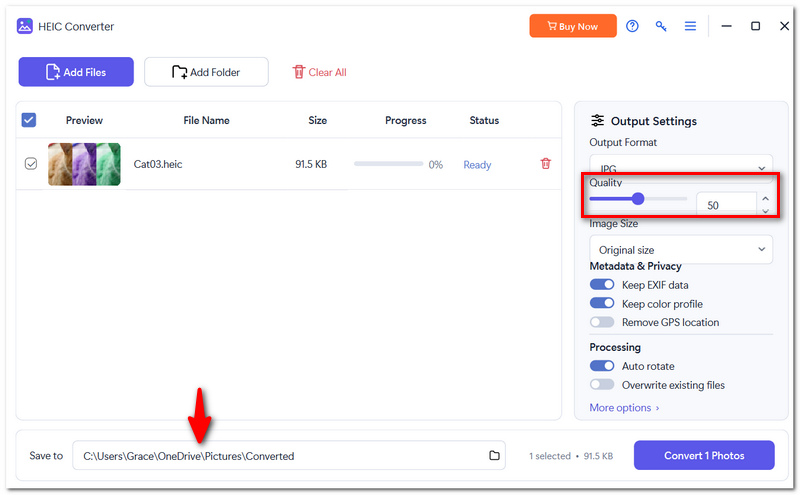Select the file name Cat03.heic
Screen dimensions: 800x495
(x=158, y=164)
